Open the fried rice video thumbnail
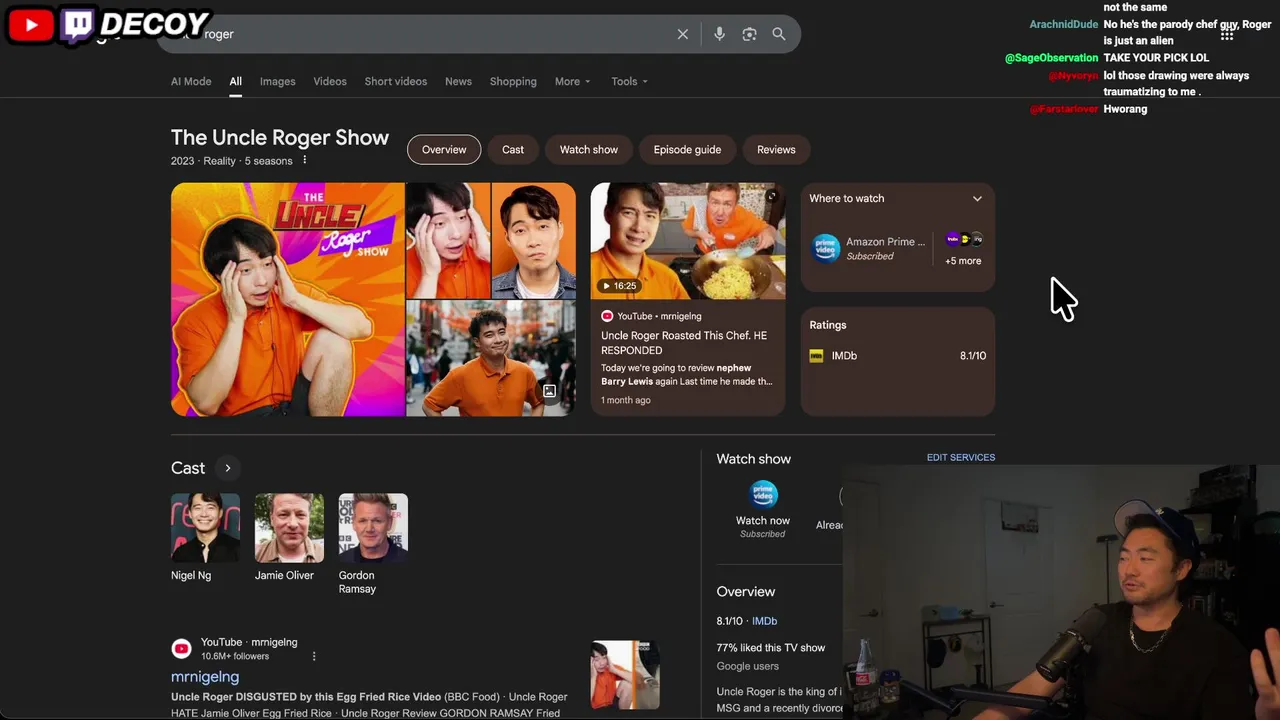Image resolution: width=1280 pixels, height=720 pixels. tap(688, 241)
